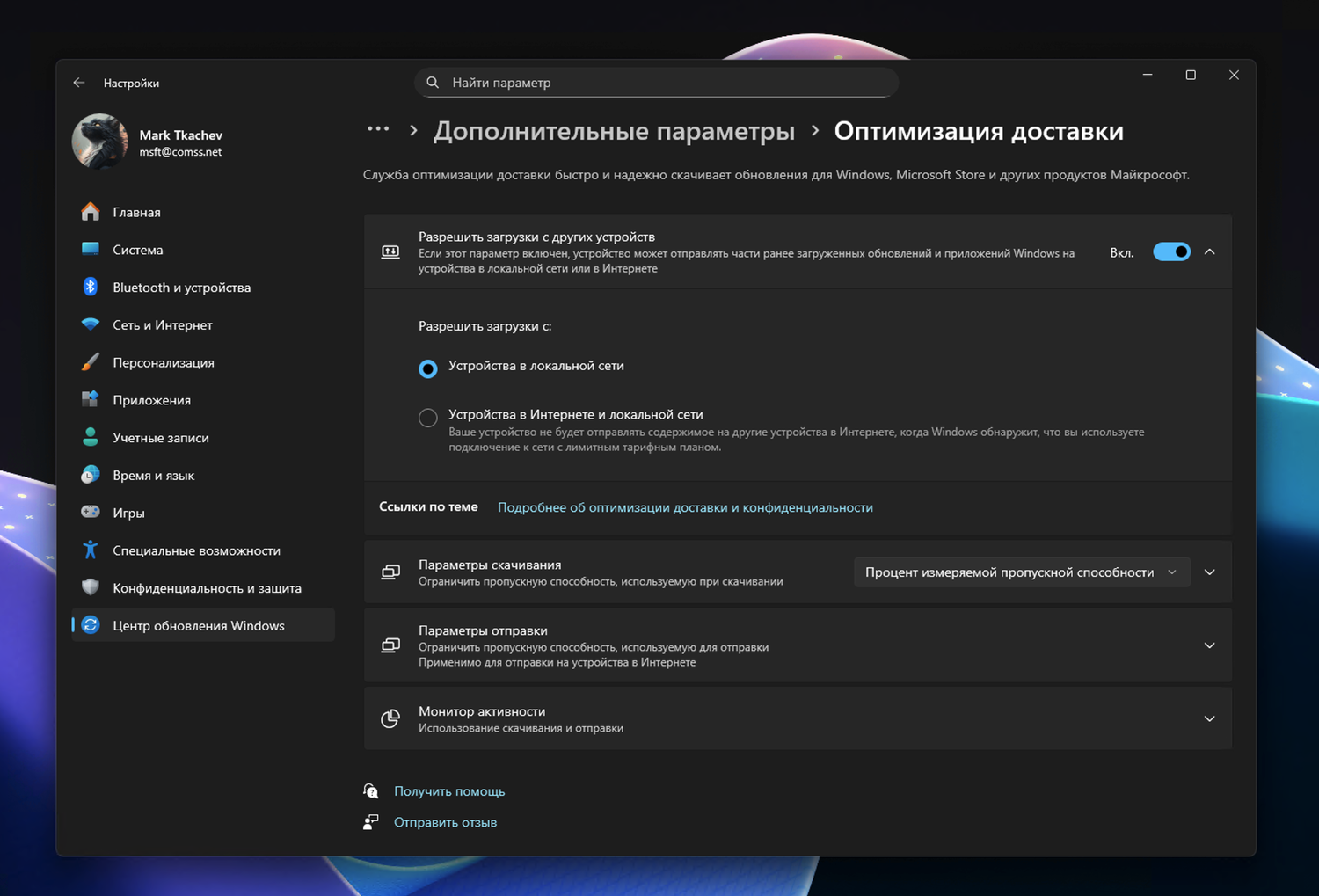Click the Время и язык clock icon

click(x=91, y=475)
